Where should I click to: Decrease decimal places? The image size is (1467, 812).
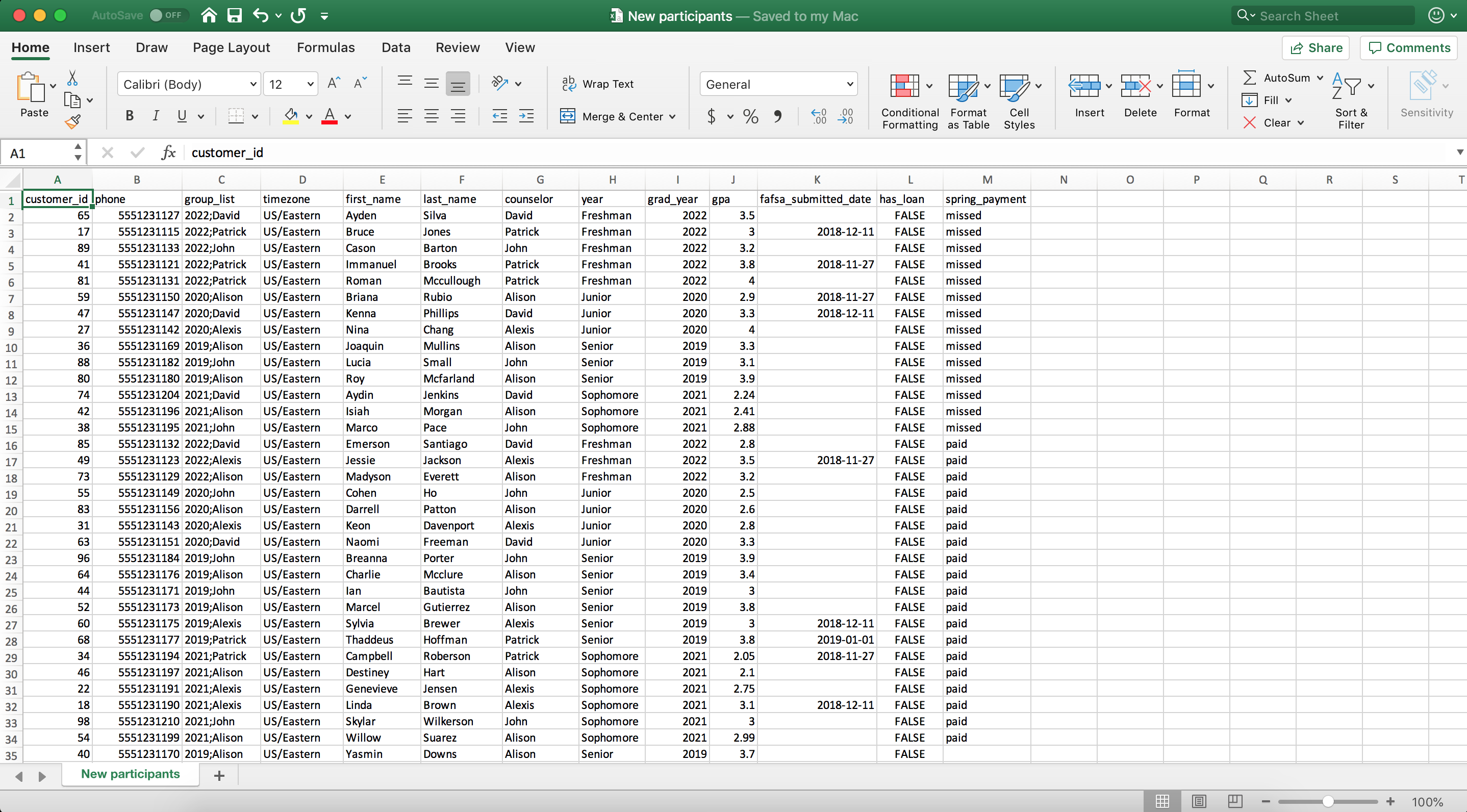[x=845, y=117]
